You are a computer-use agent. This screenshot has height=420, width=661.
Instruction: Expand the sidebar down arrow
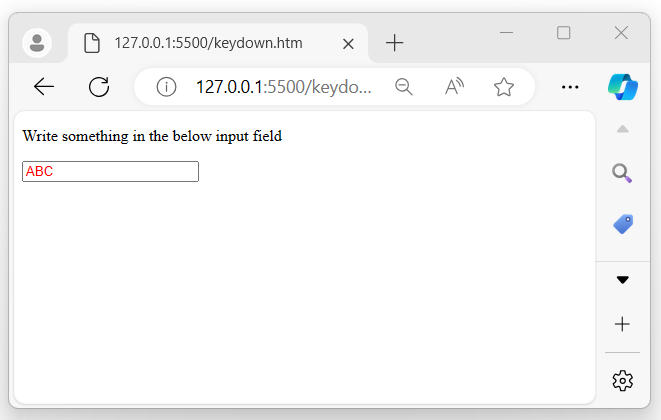[x=623, y=280]
